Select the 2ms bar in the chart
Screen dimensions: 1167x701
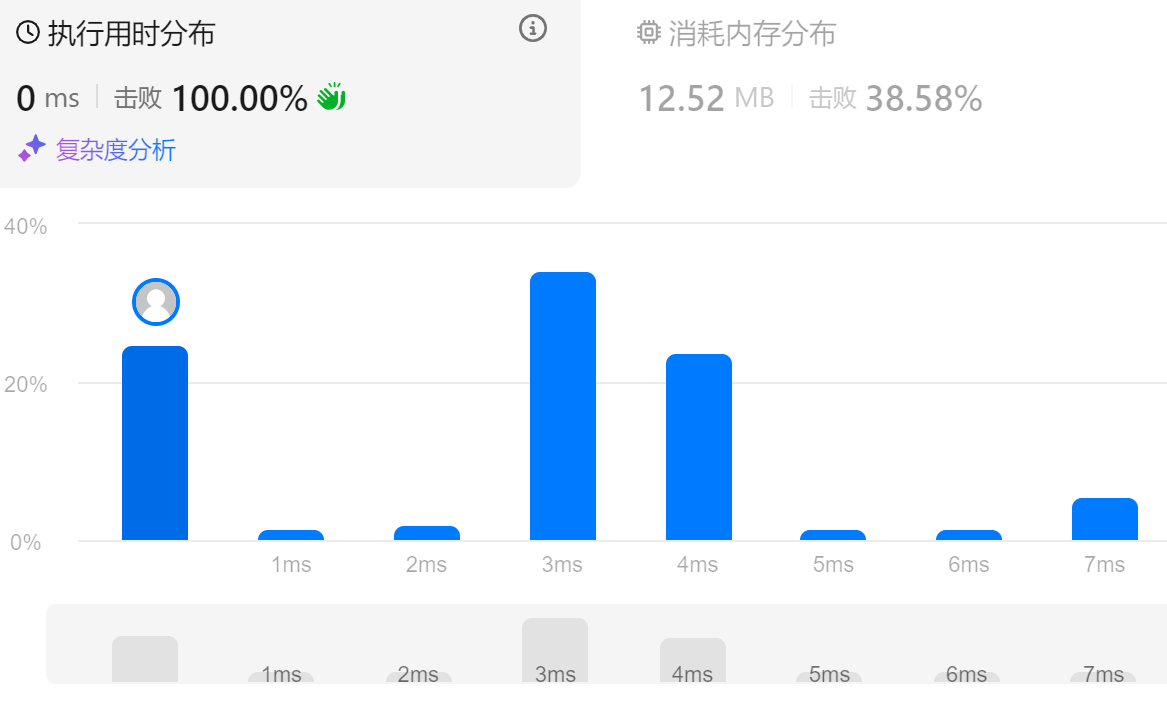click(x=426, y=533)
